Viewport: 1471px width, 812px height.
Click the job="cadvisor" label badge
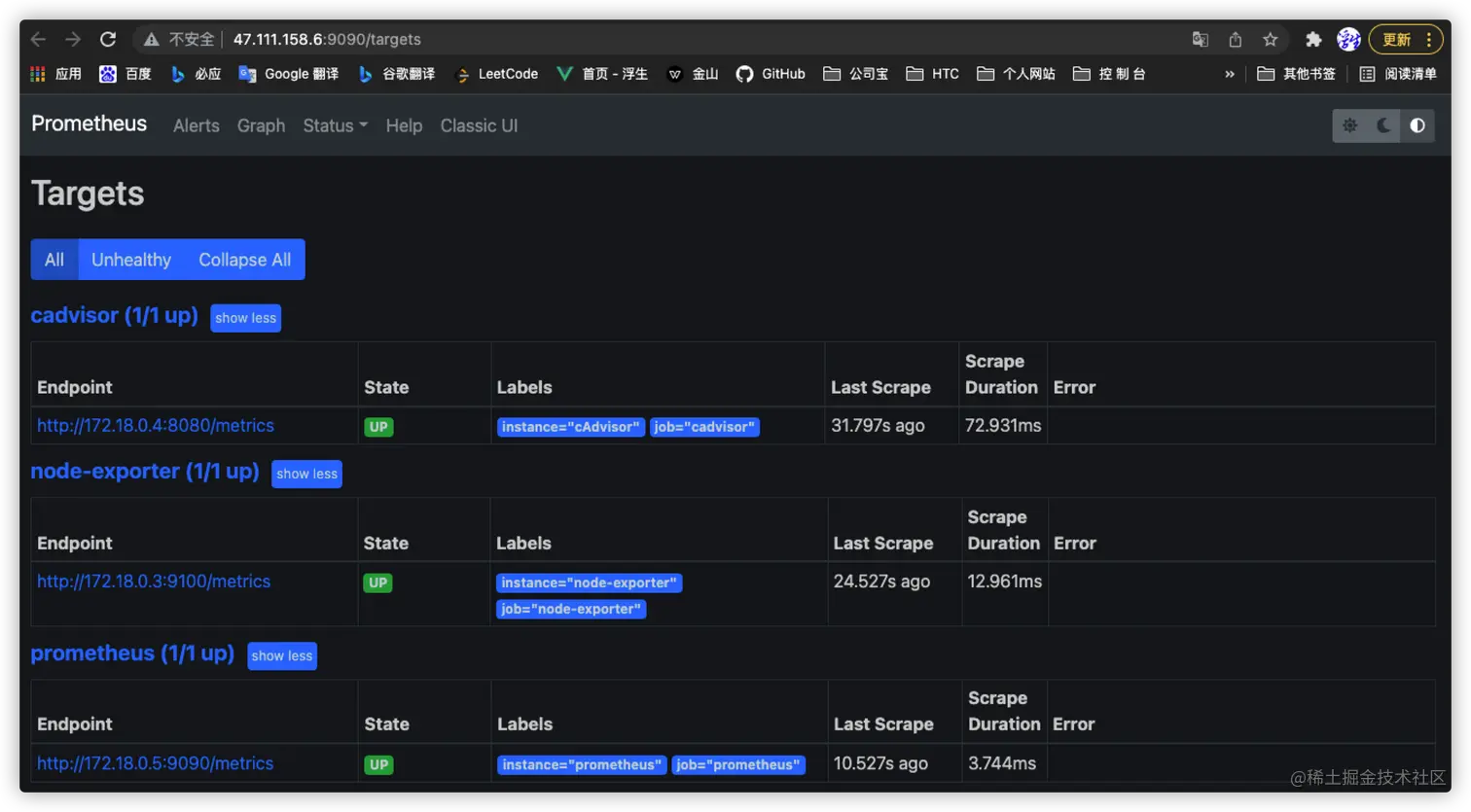click(704, 427)
